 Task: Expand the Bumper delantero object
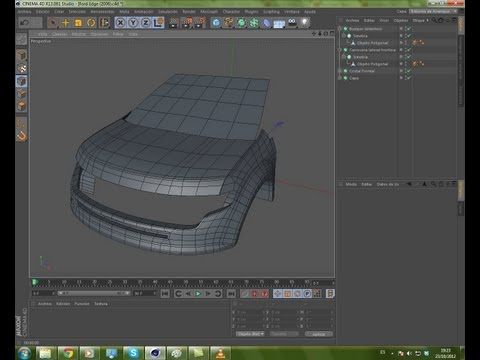coord(340,29)
